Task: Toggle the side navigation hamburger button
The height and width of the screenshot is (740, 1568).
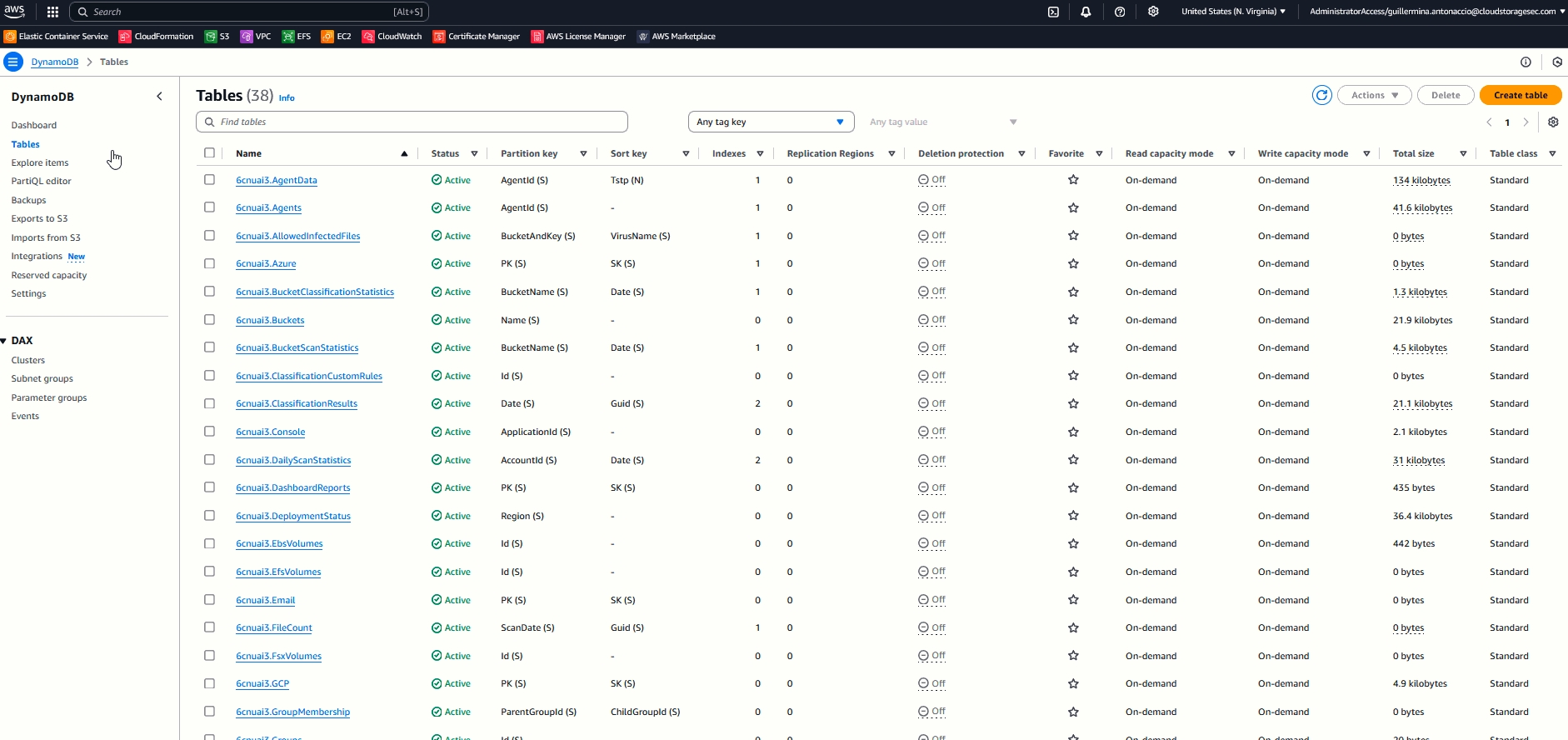Action: coord(13,62)
